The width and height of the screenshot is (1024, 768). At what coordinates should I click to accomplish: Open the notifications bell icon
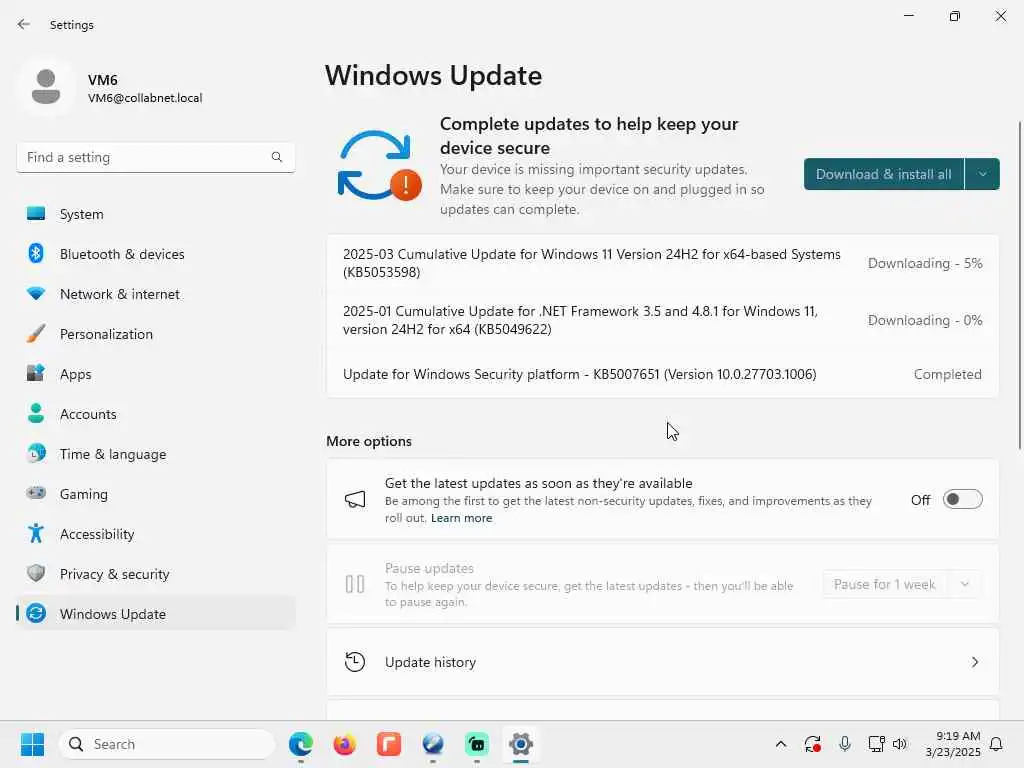pos(996,744)
